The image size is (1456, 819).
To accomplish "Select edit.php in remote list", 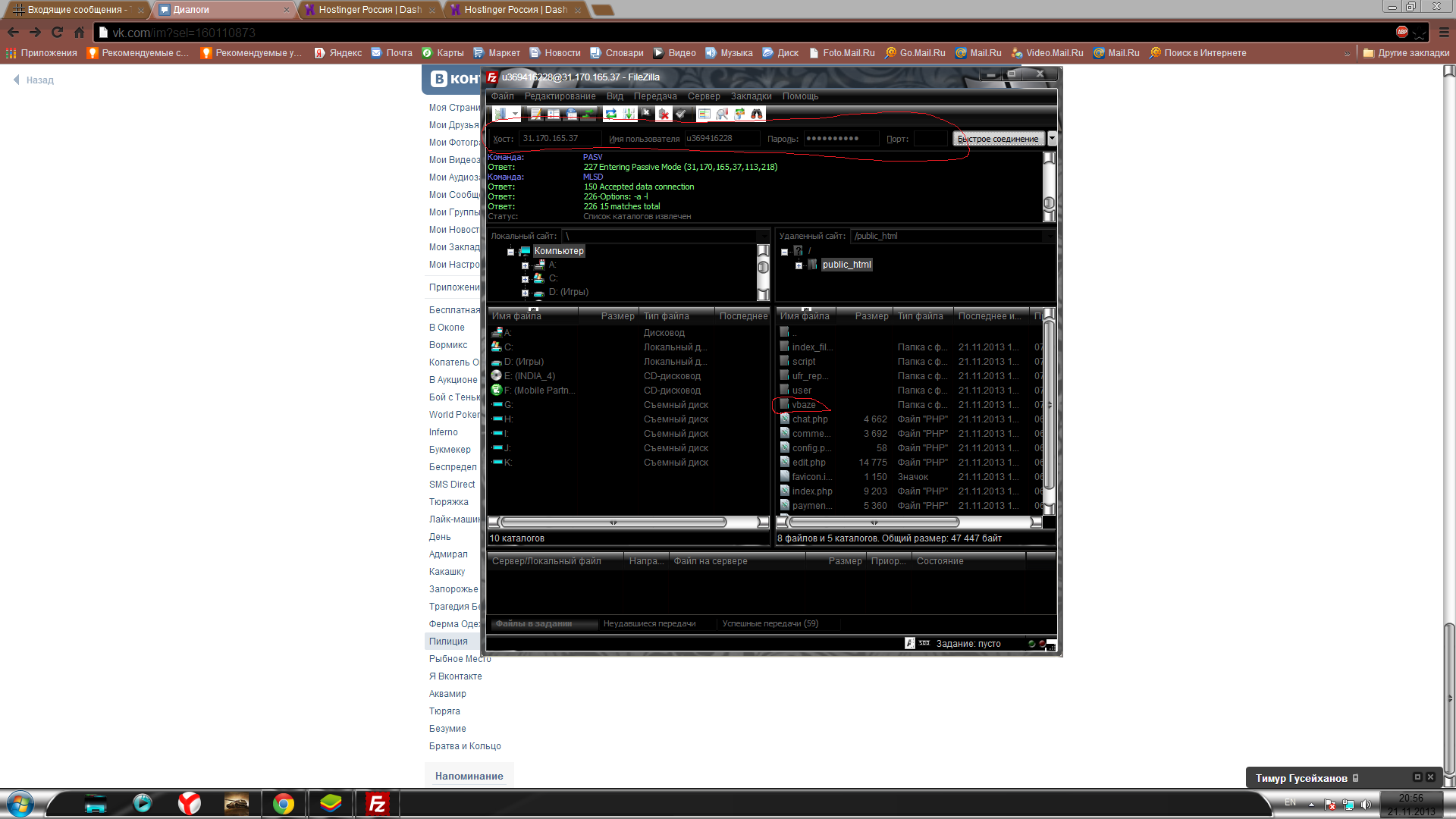I will [x=808, y=463].
